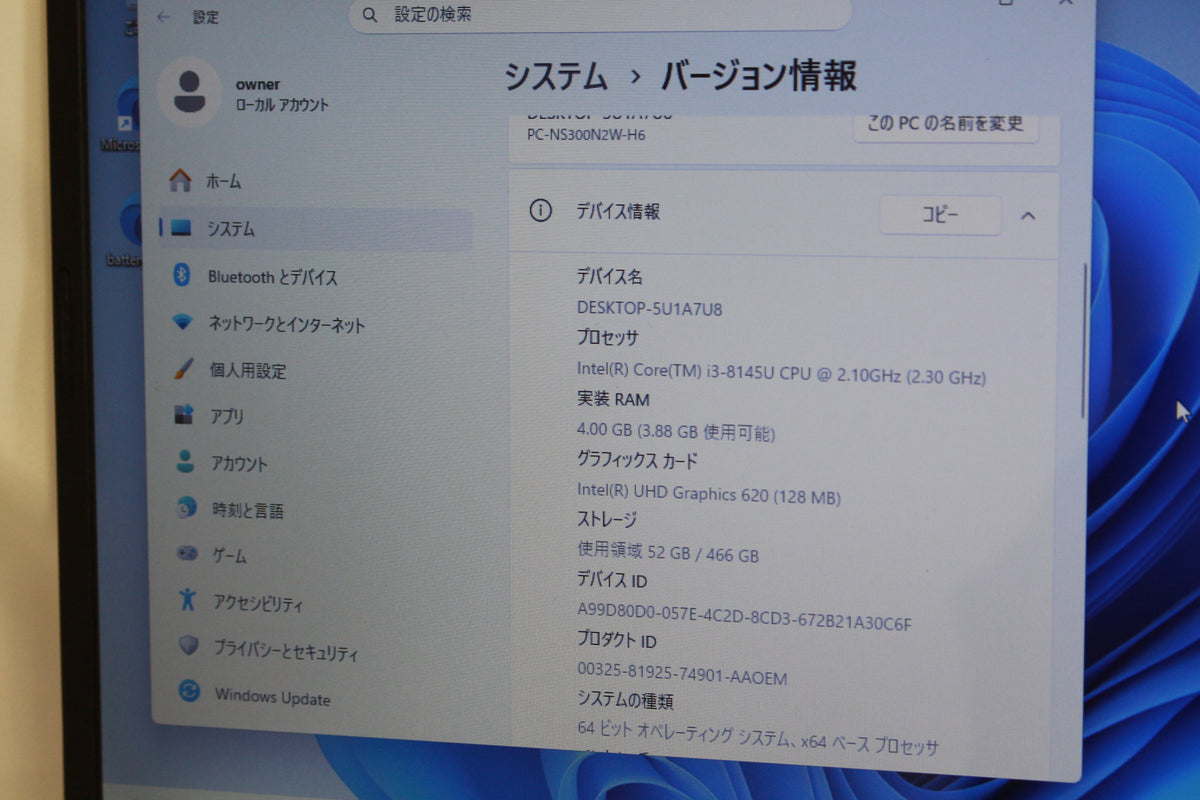Click the プロセッサ label
Screen dimensions: 1200x800
tap(607, 337)
